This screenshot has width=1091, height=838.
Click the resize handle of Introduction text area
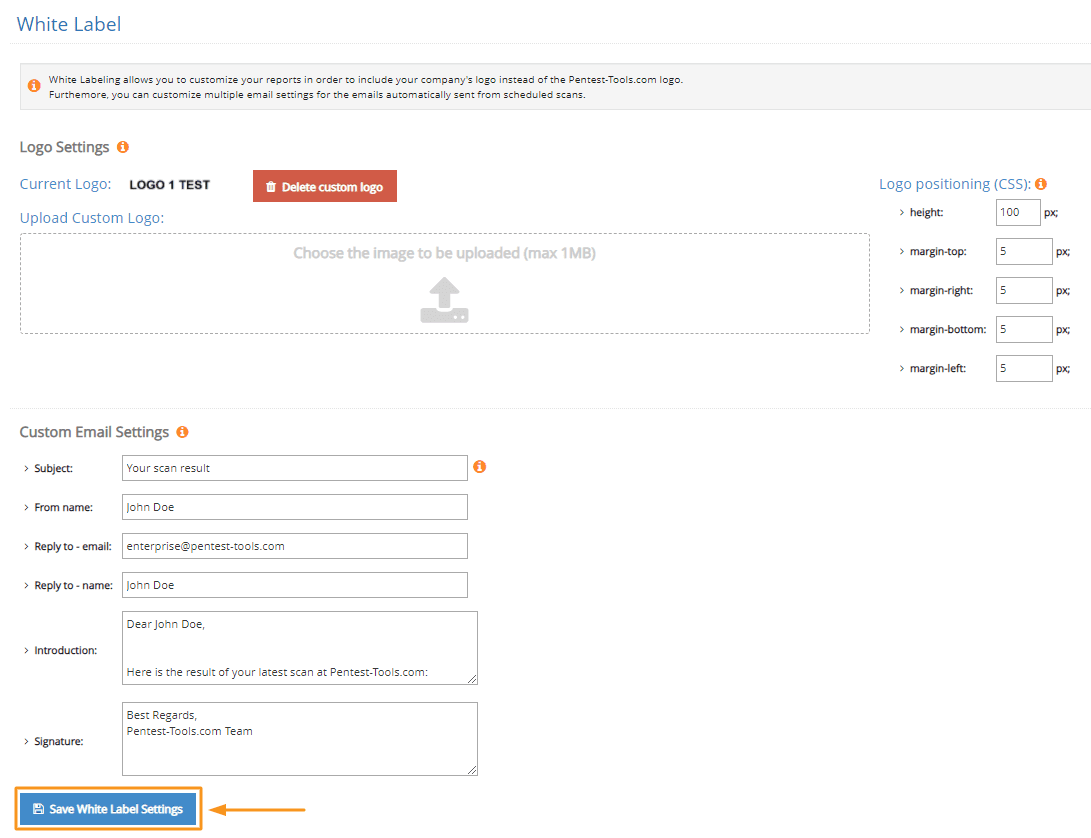pyautogui.click(x=472, y=679)
